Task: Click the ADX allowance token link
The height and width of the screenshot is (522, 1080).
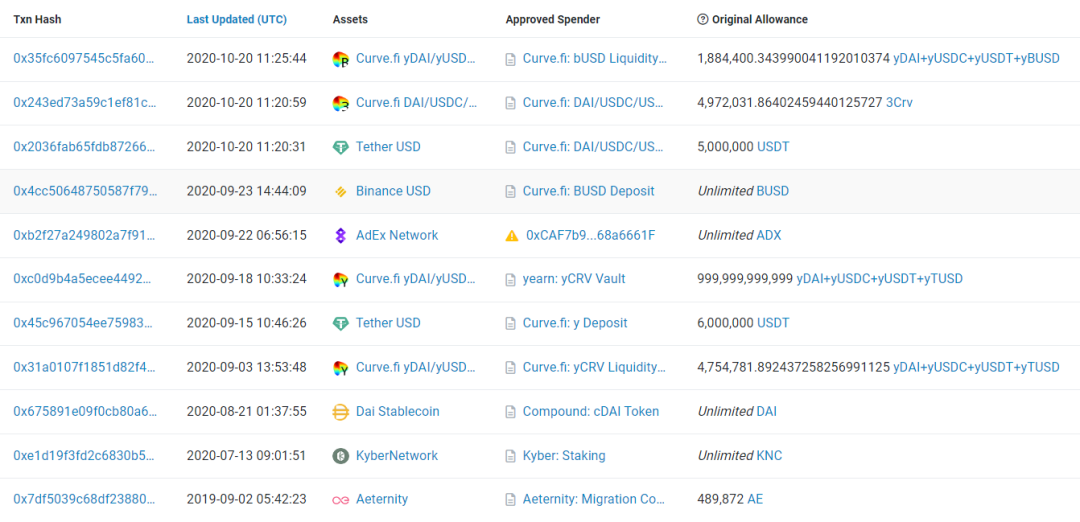Action: coord(769,235)
